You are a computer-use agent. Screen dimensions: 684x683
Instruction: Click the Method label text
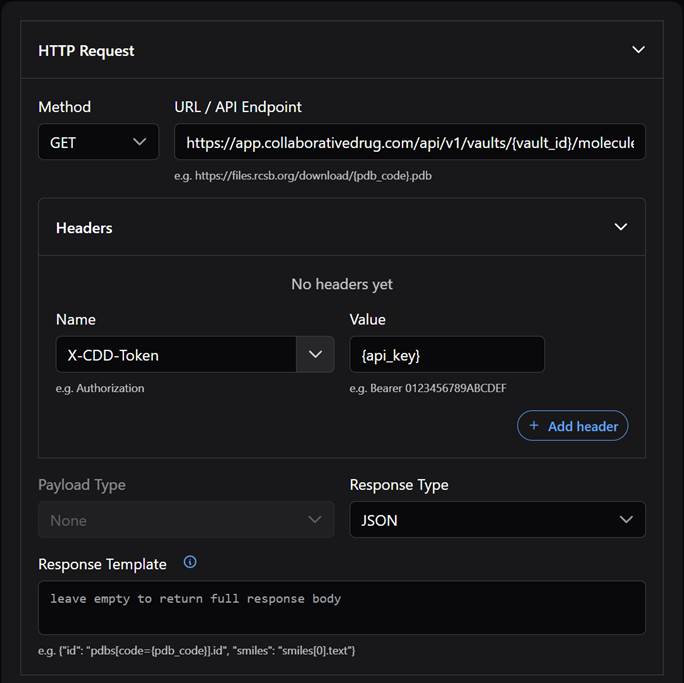coord(64,107)
